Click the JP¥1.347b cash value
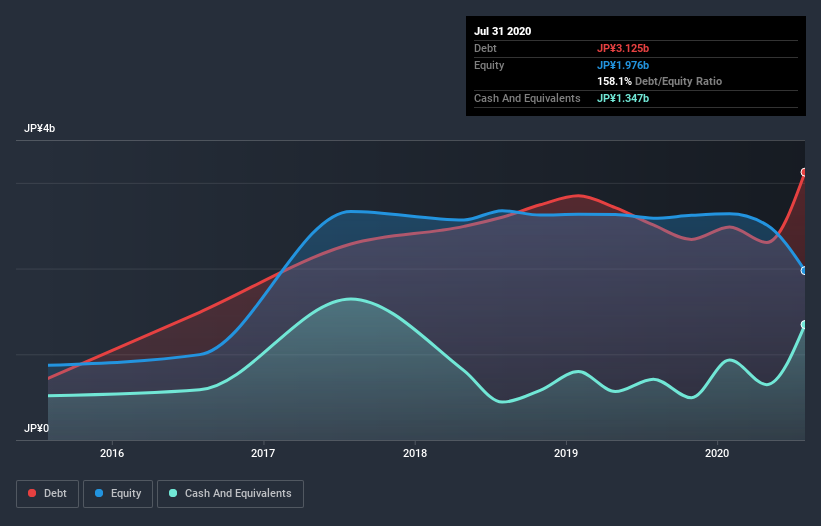821x526 pixels. (623, 98)
